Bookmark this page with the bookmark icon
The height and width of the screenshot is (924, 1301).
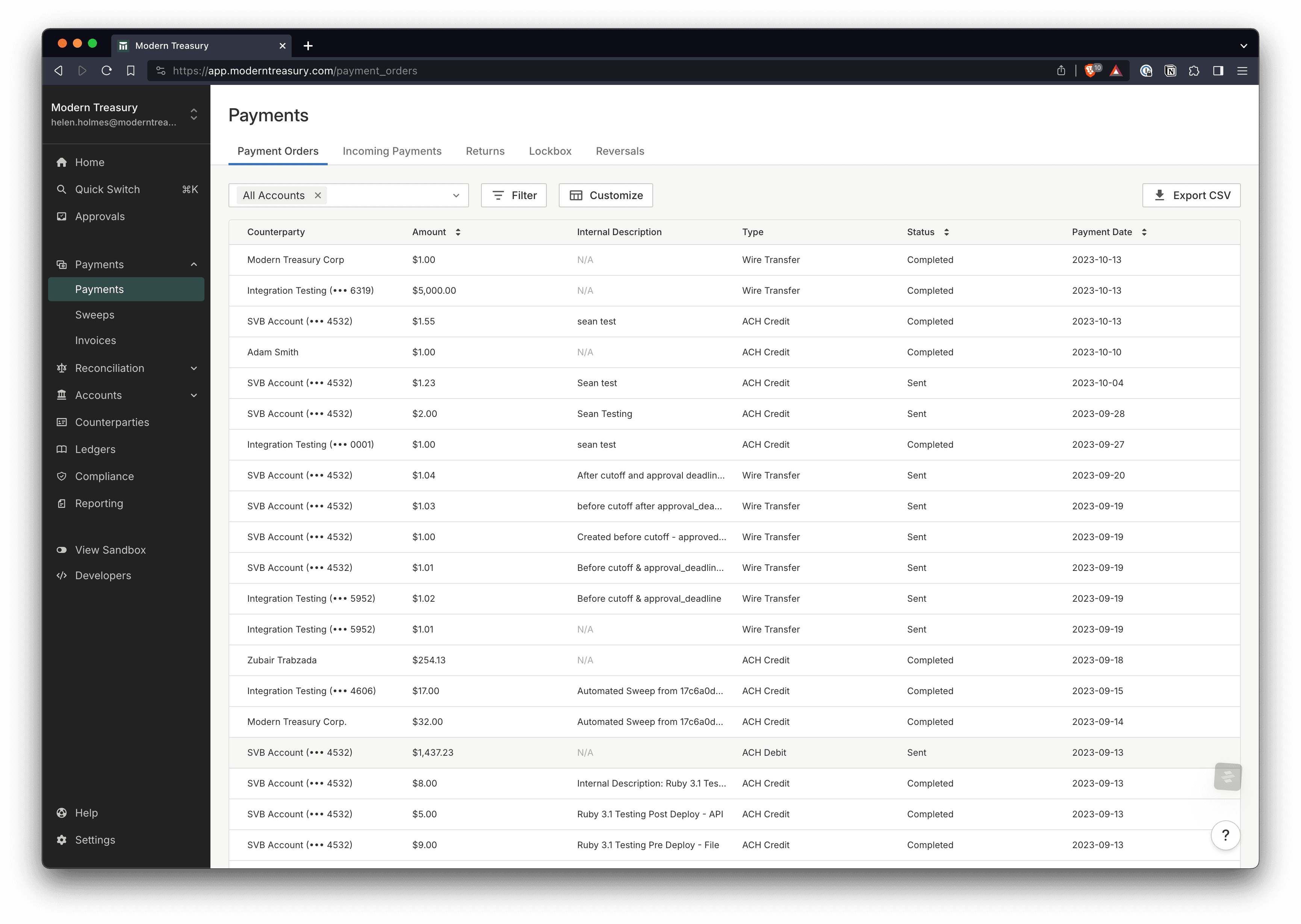point(131,71)
